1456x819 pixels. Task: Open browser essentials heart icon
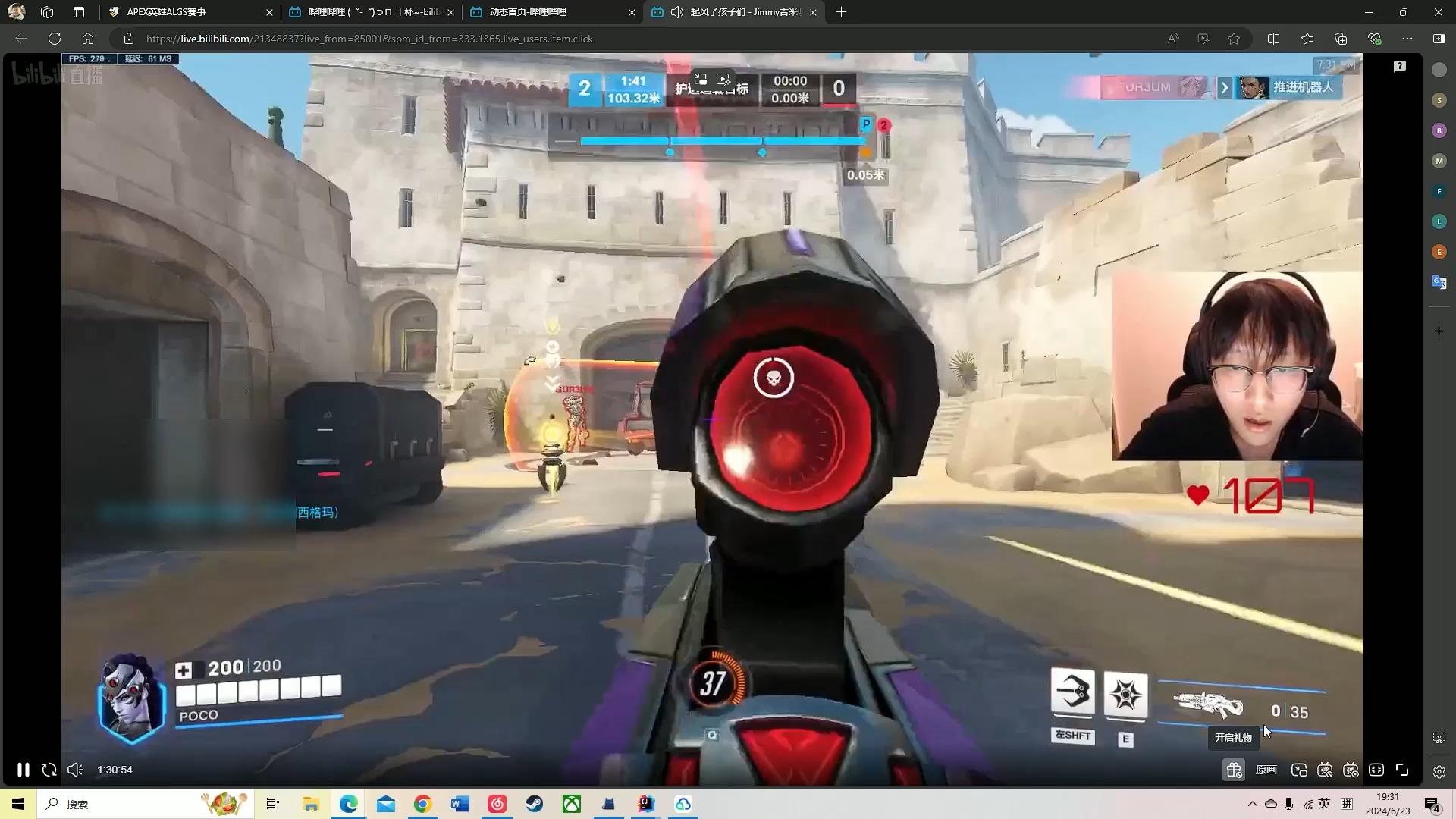(x=1374, y=39)
